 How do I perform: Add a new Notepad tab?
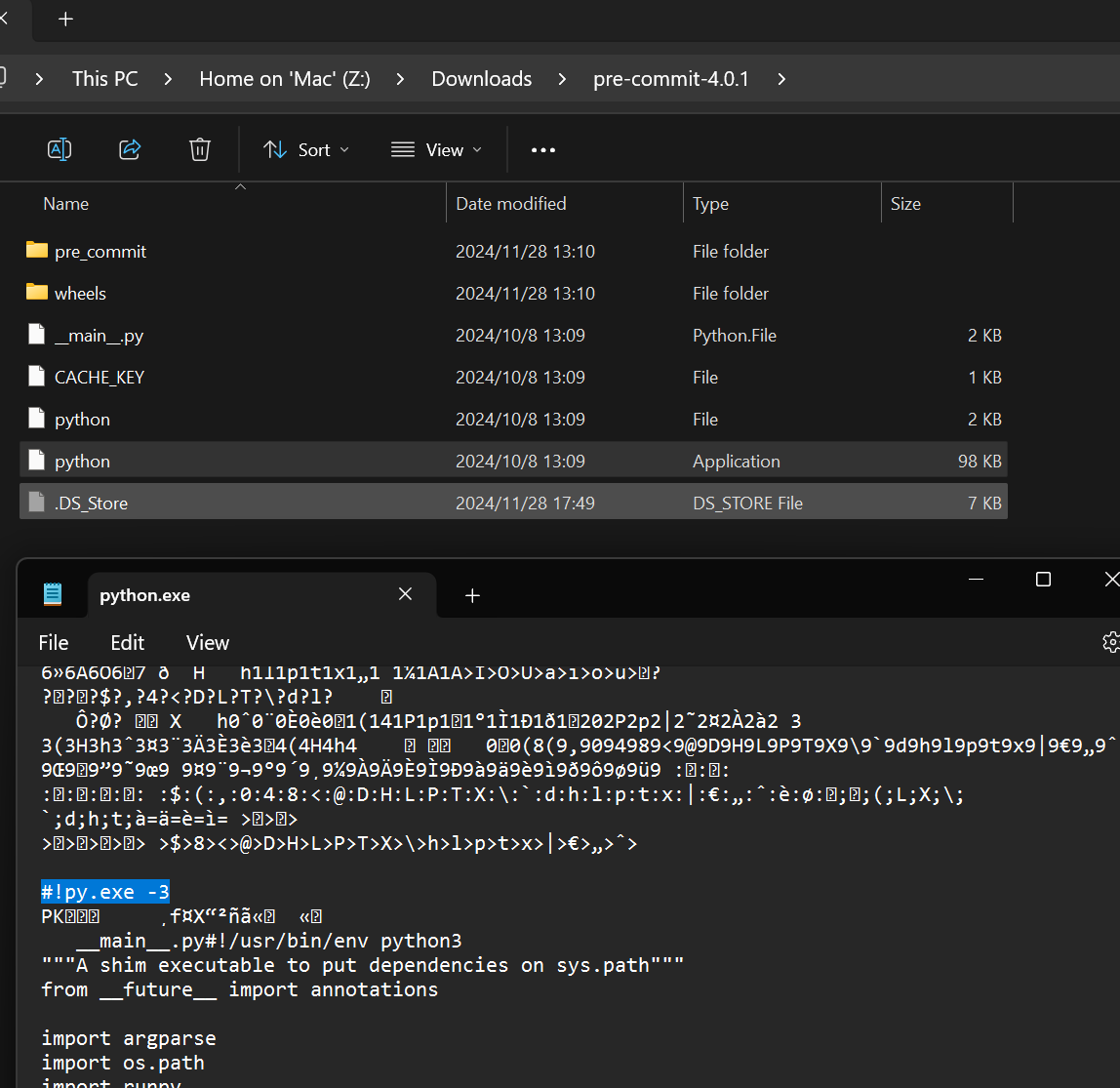[x=472, y=595]
